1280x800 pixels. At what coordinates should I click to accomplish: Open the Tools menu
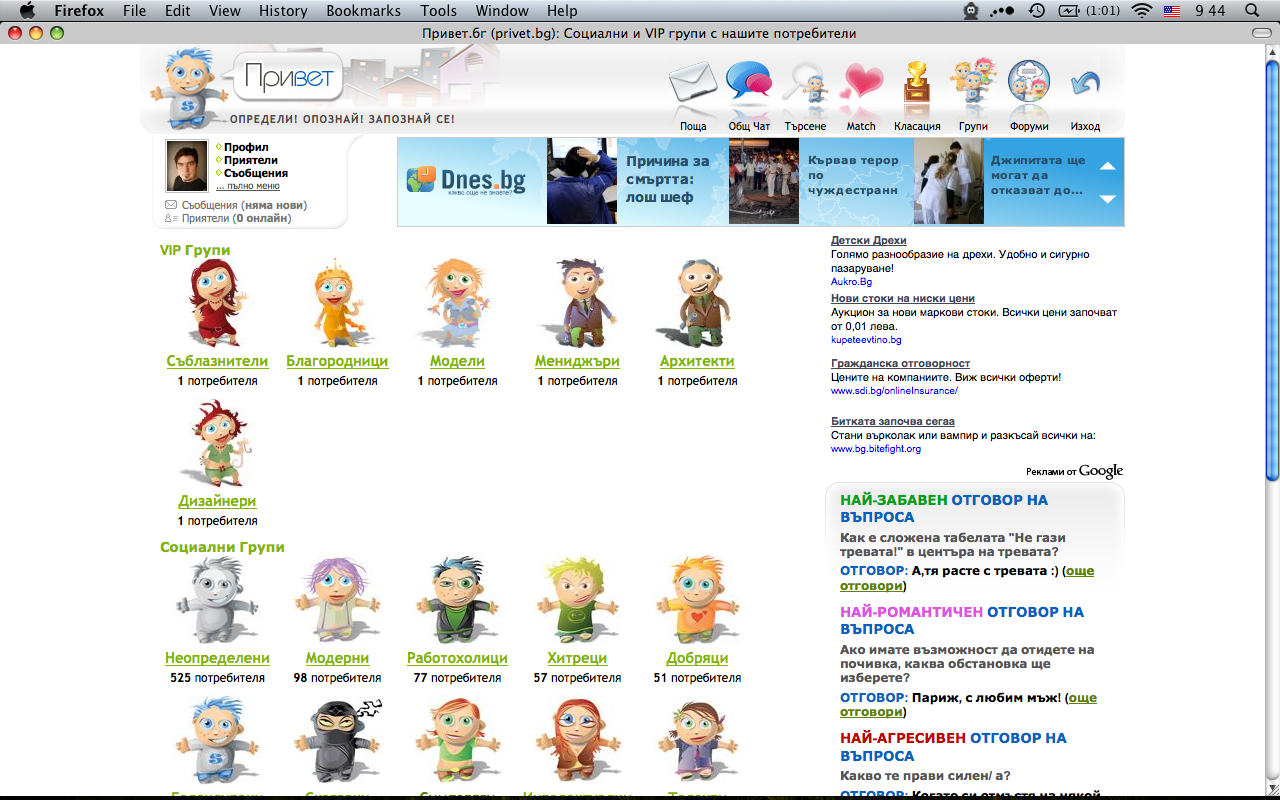(x=439, y=11)
